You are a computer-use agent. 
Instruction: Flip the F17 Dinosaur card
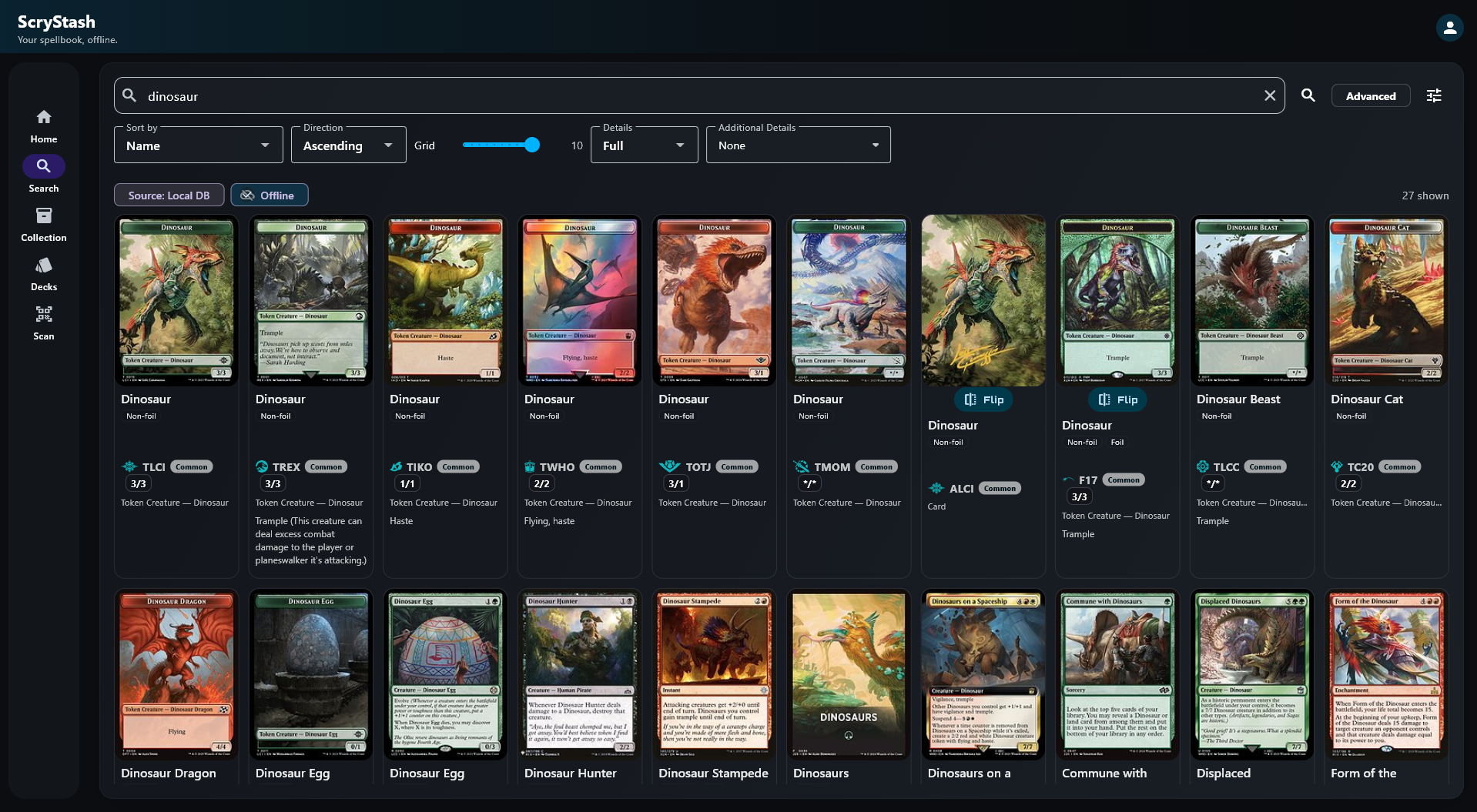click(x=1117, y=399)
